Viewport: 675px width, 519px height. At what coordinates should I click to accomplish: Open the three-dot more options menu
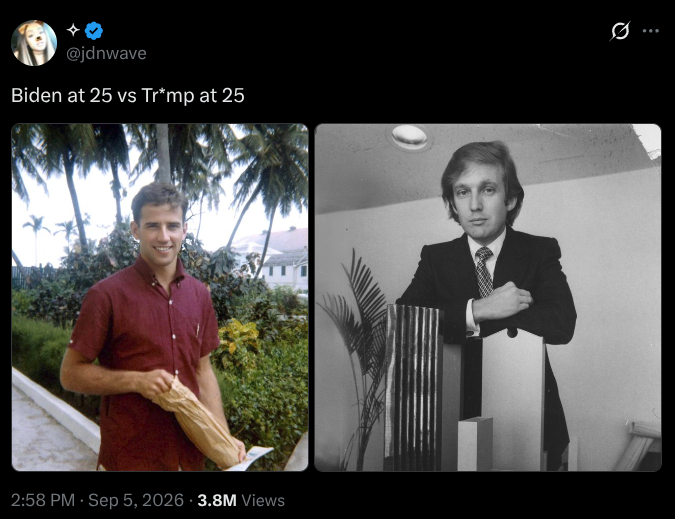point(650,31)
